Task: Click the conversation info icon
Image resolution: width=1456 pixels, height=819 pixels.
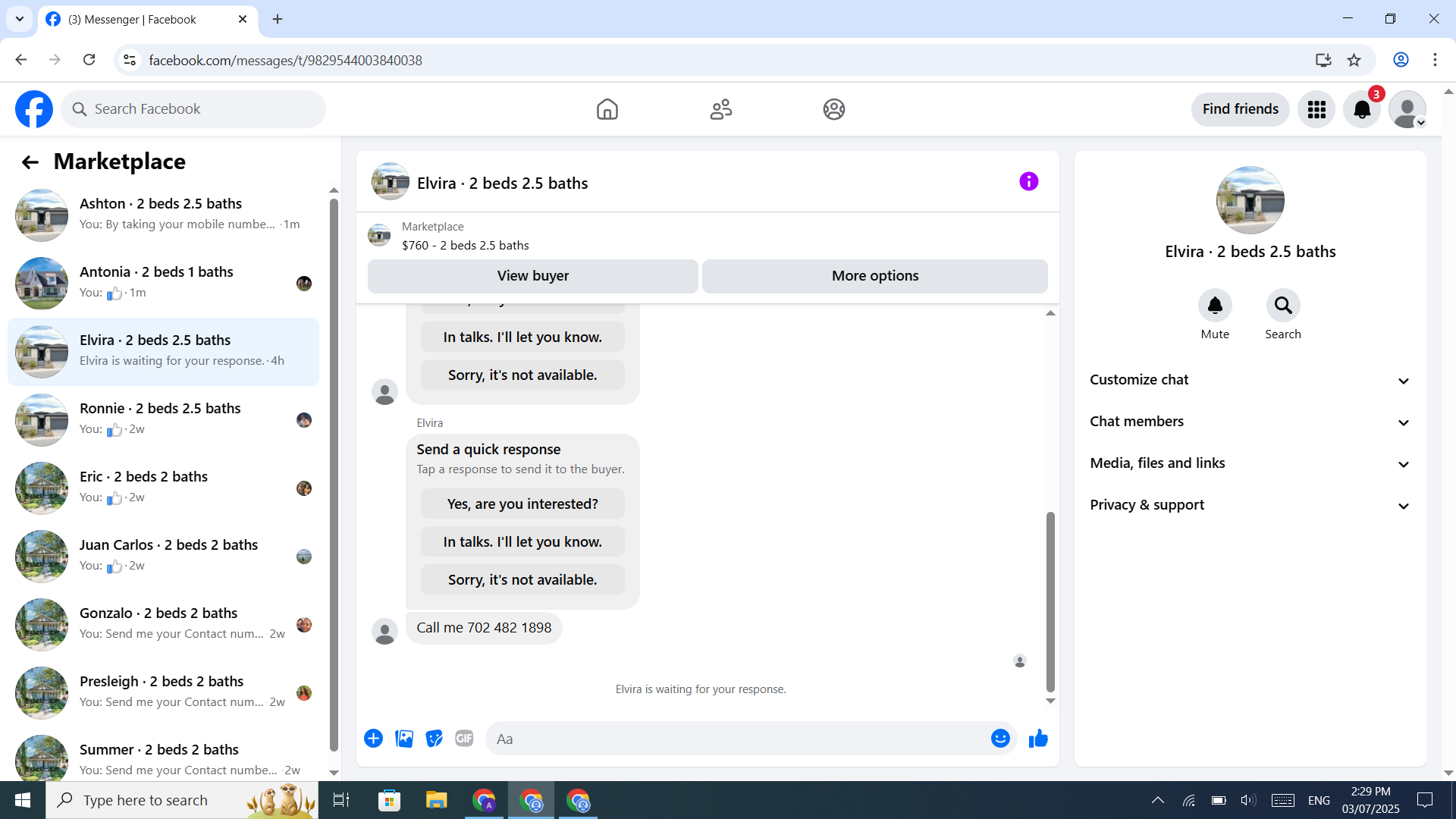Action: click(x=1028, y=181)
